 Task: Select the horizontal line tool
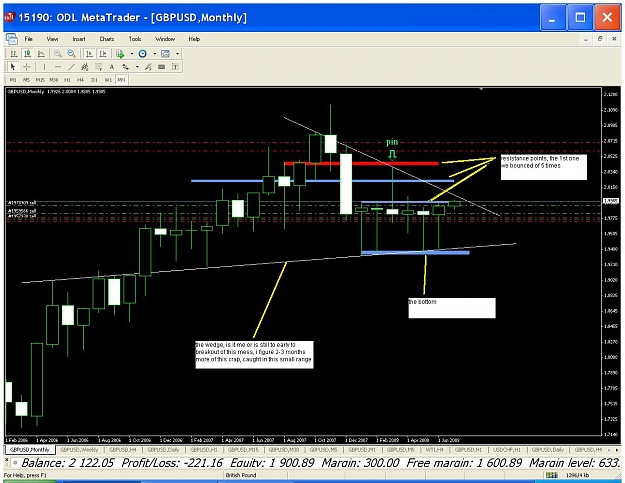click(58, 67)
